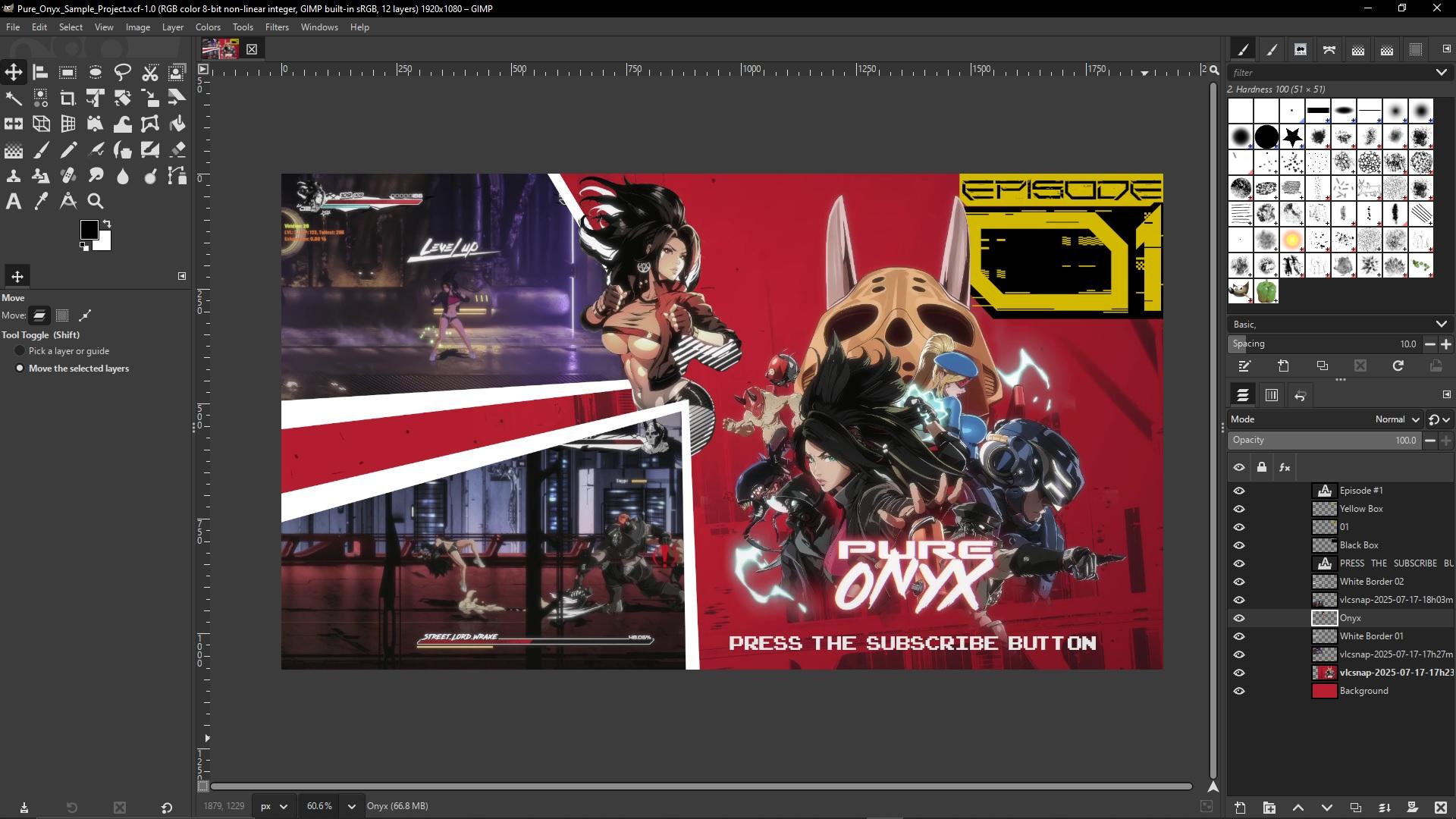The image size is (1456, 819).
Task: Adjust the brush Spacing slider
Action: tap(1324, 344)
